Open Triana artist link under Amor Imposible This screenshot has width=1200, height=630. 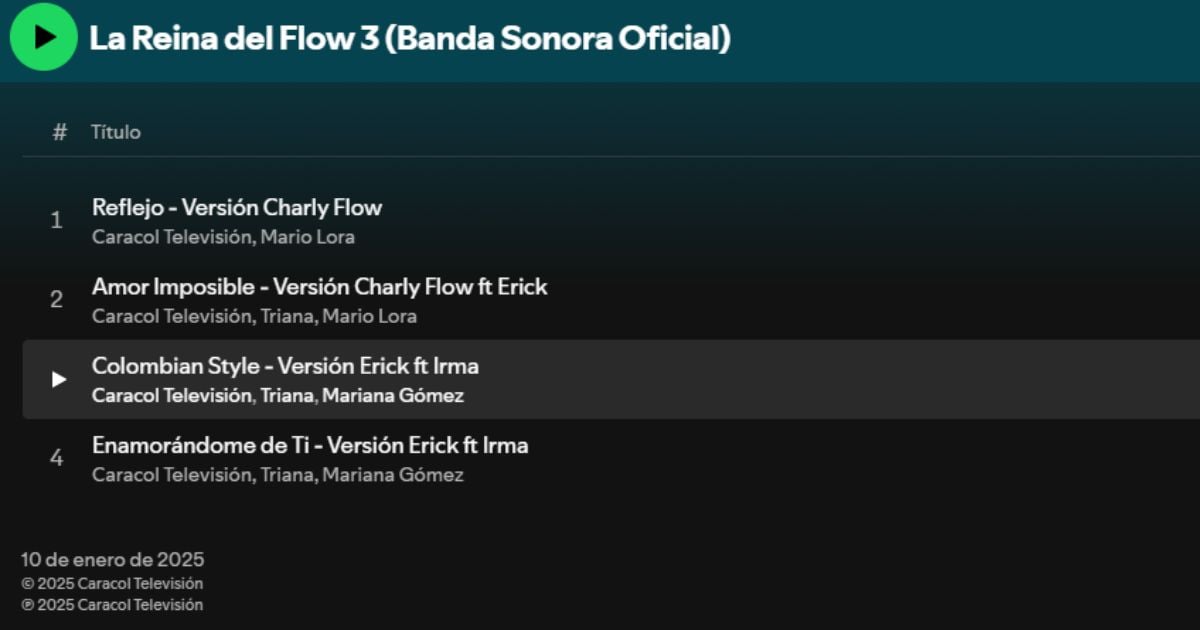[x=286, y=316]
